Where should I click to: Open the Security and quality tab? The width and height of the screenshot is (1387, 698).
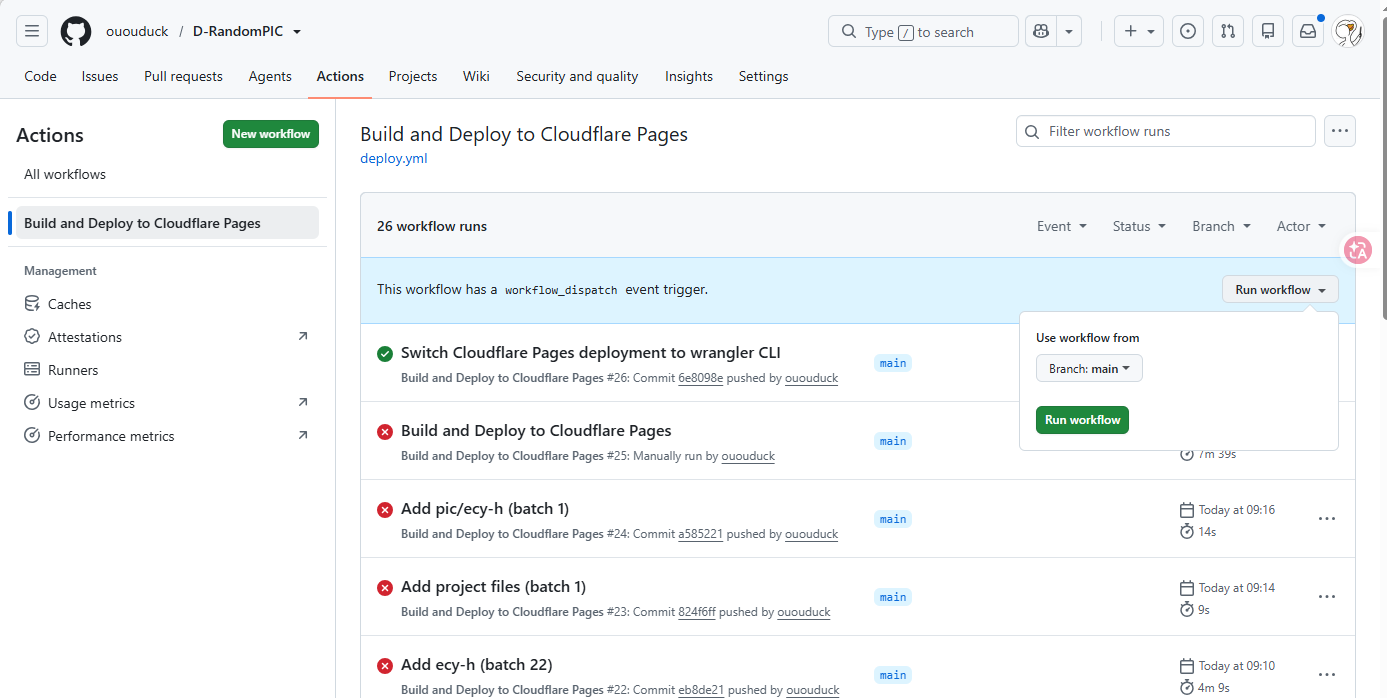click(577, 76)
